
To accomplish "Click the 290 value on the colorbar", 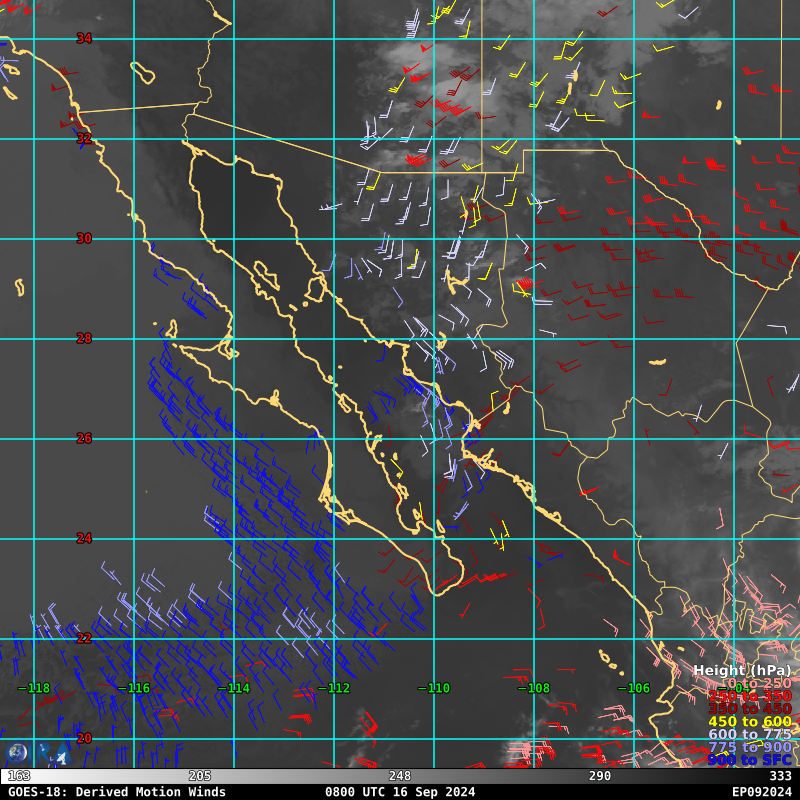I will [600, 776].
